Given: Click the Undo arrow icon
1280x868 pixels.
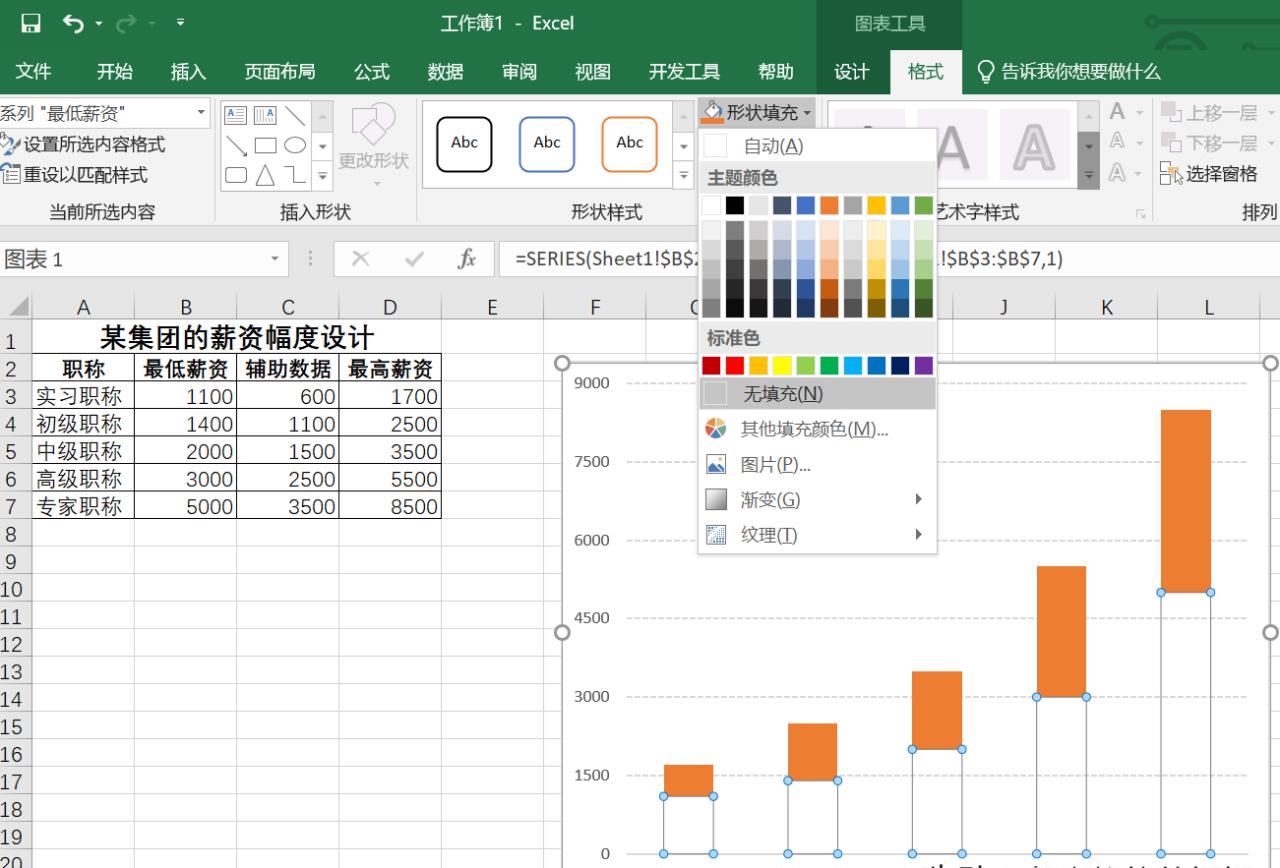Looking at the screenshot, I should pos(72,22).
